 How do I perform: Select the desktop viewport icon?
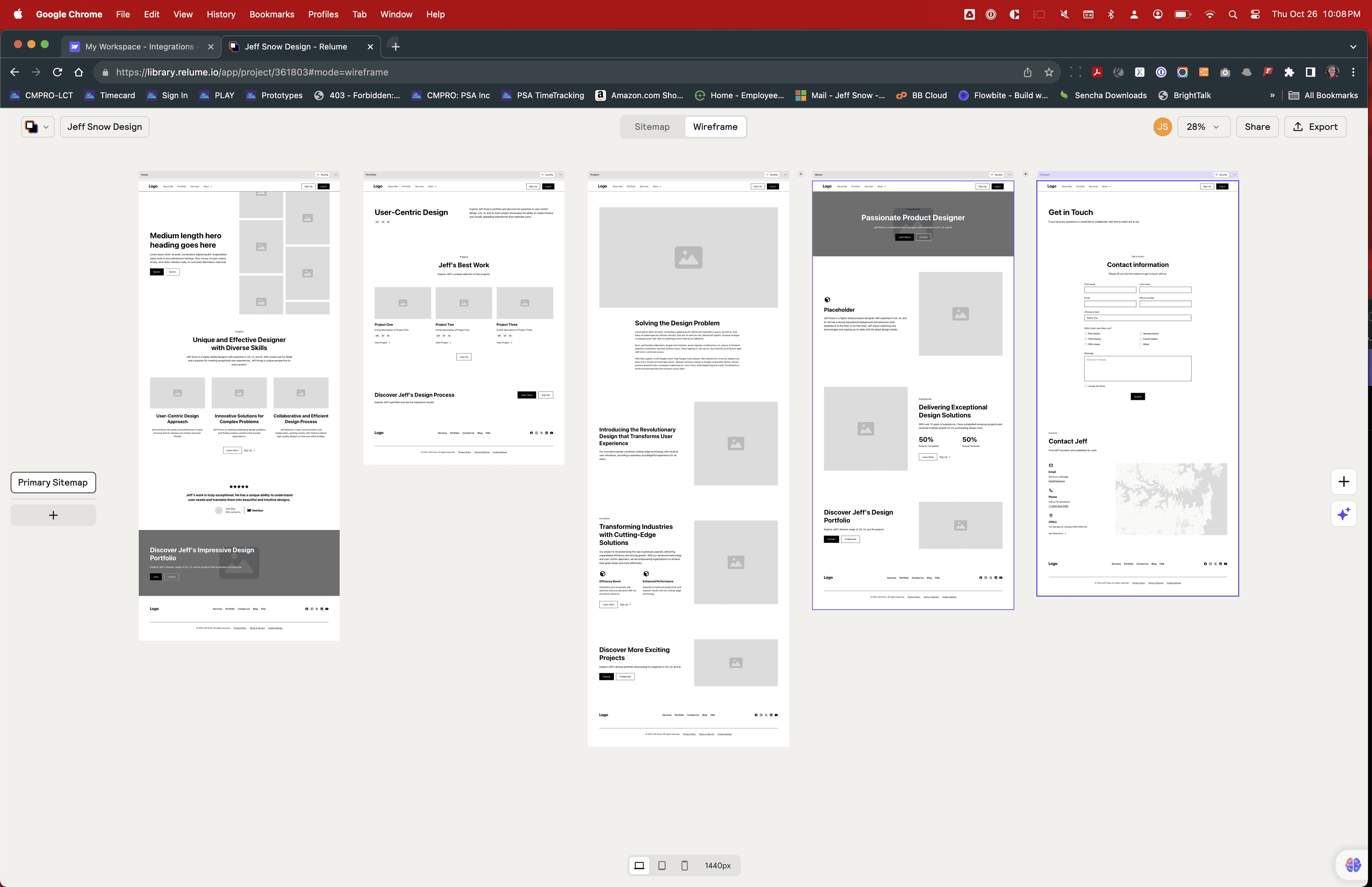coord(639,865)
